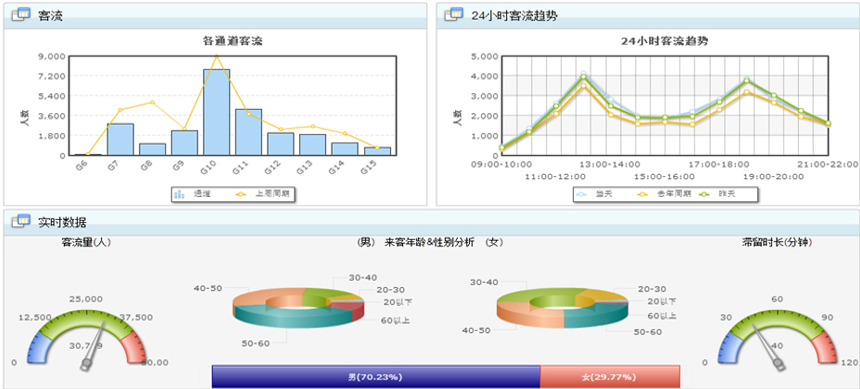Screen dimensions: 860x389
Task: Select the G10 bar in channel chart
Action: [217, 112]
